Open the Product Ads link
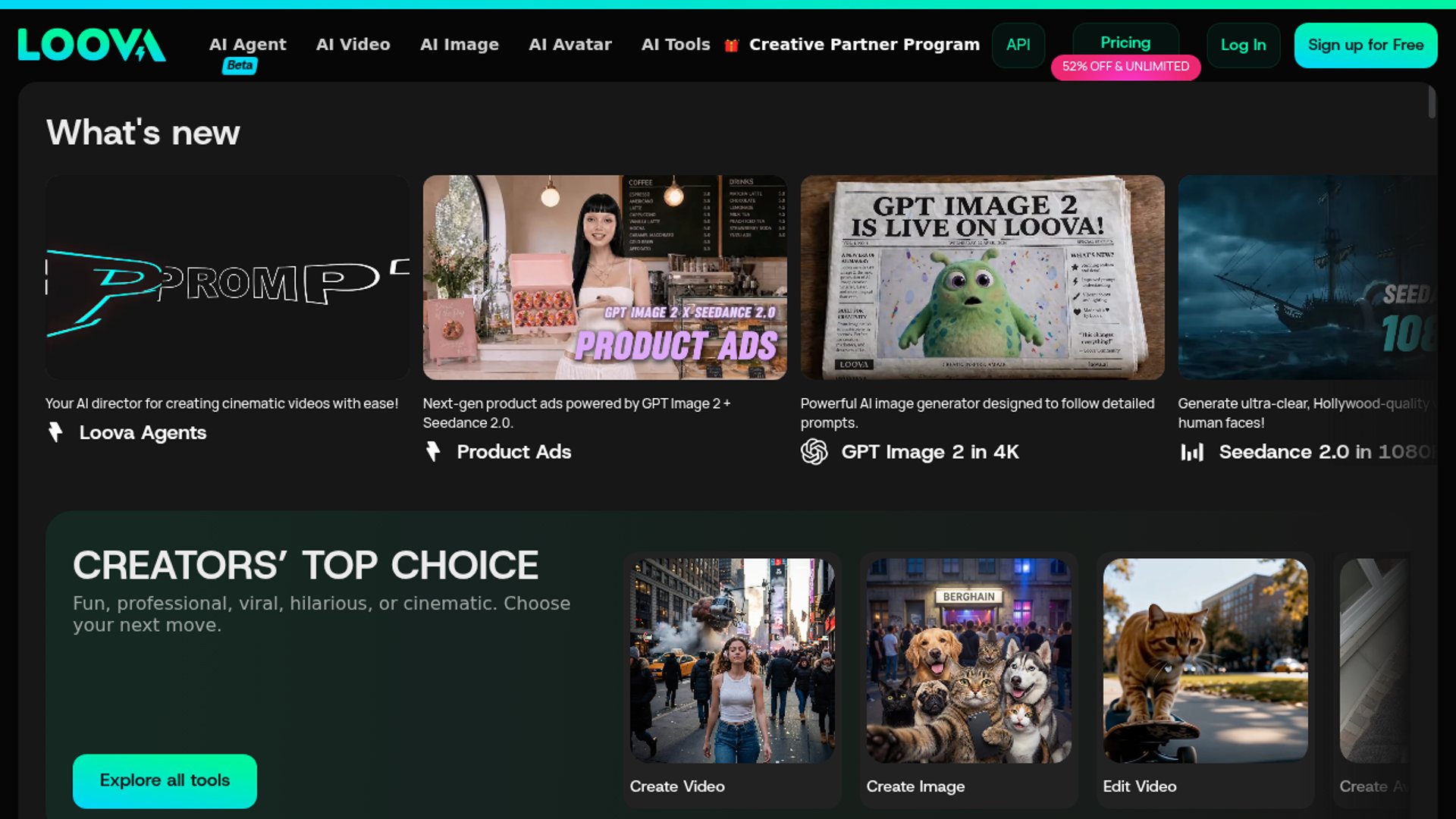This screenshot has width=1456, height=819. [514, 451]
